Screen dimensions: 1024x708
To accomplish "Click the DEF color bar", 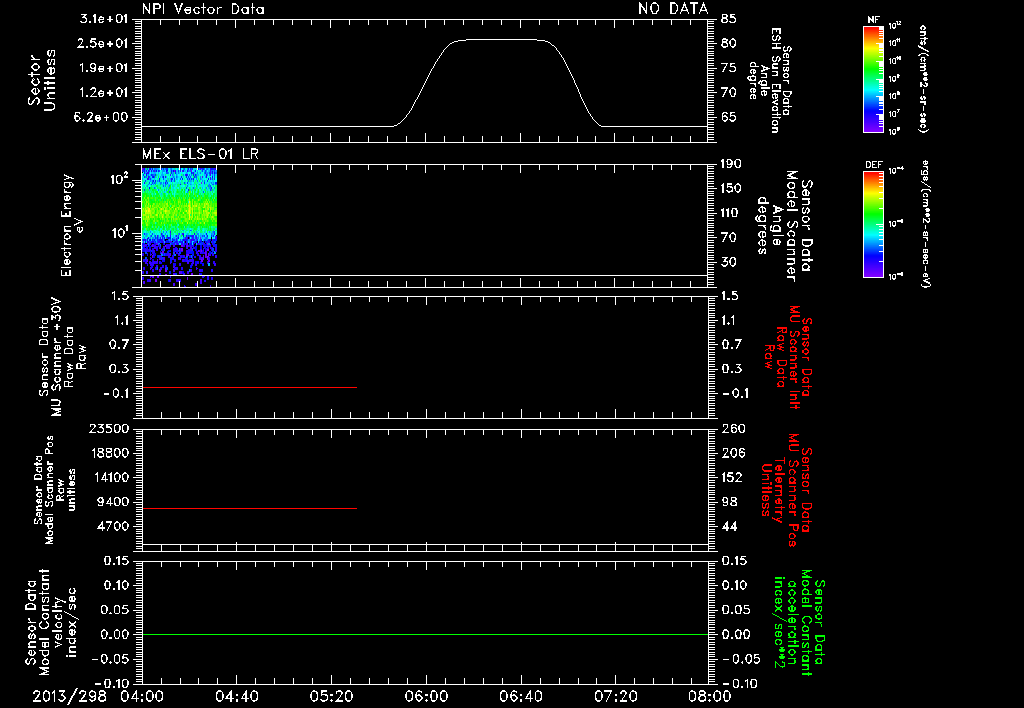I will [874, 224].
